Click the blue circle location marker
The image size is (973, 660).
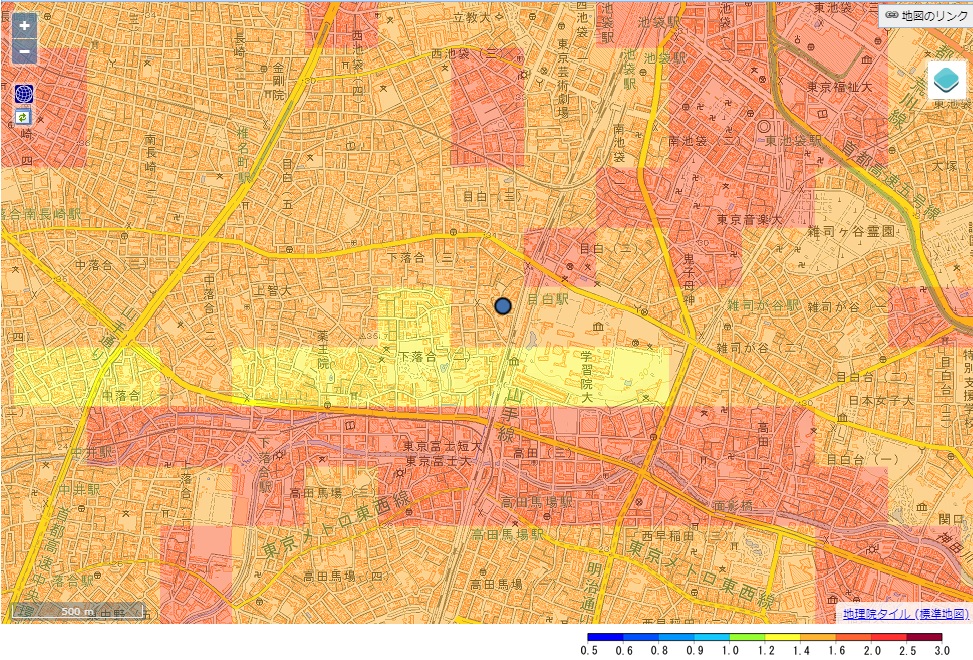click(x=503, y=306)
